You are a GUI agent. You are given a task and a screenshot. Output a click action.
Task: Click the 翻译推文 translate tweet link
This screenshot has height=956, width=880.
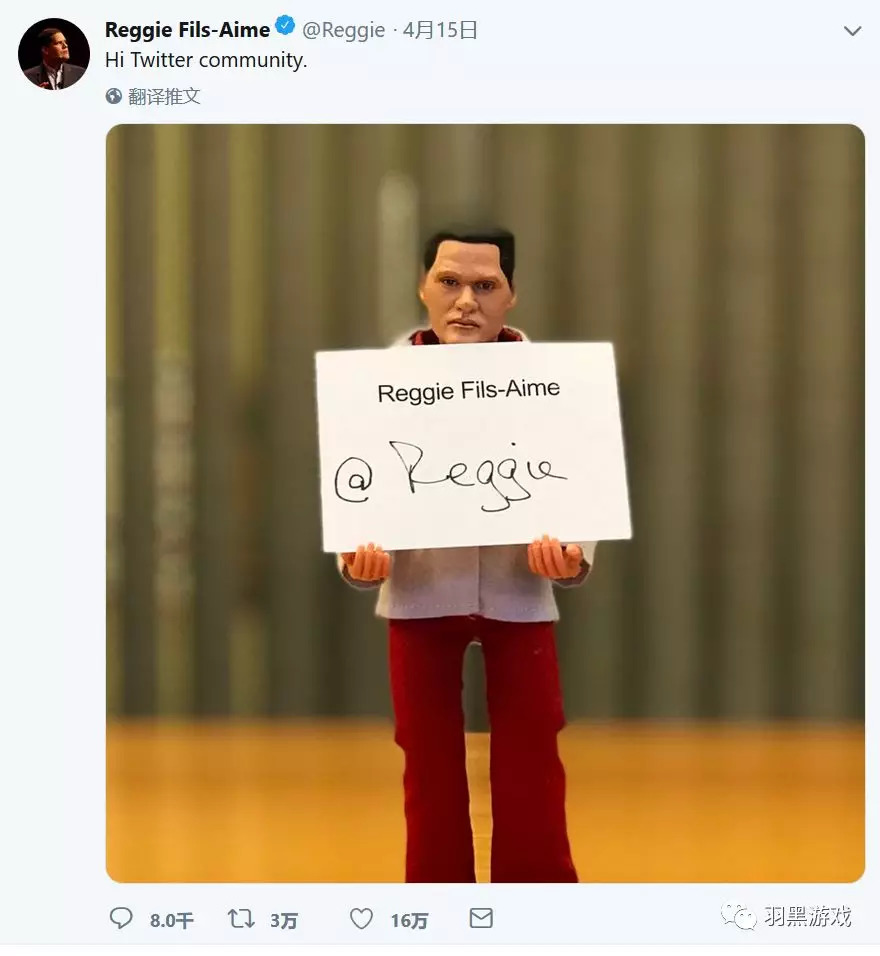pyautogui.click(x=165, y=96)
